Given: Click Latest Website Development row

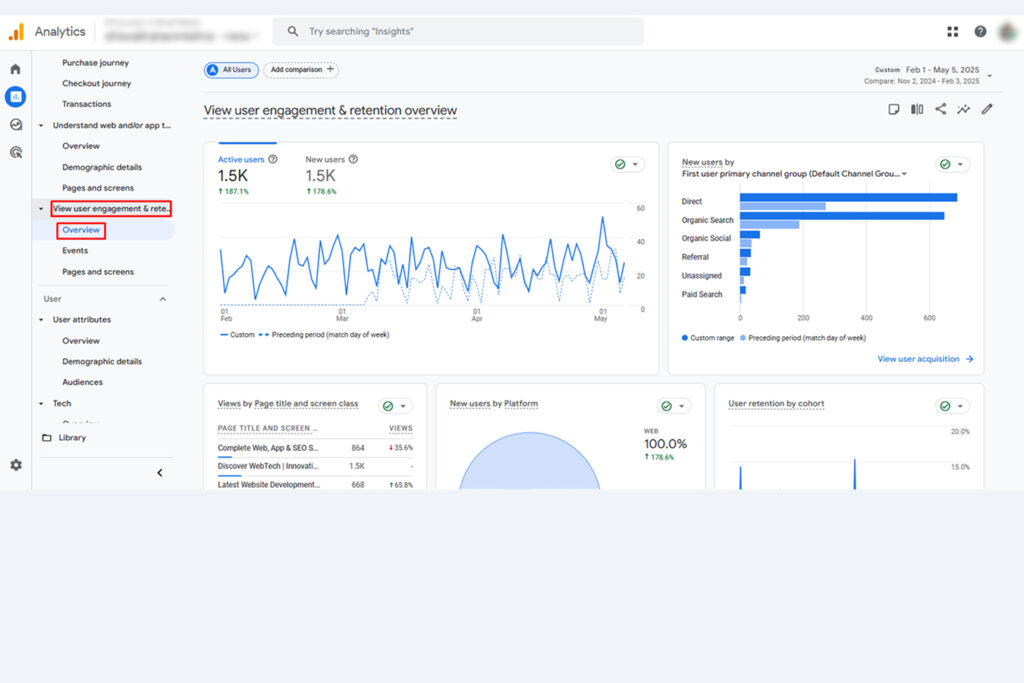Looking at the screenshot, I should [315, 484].
